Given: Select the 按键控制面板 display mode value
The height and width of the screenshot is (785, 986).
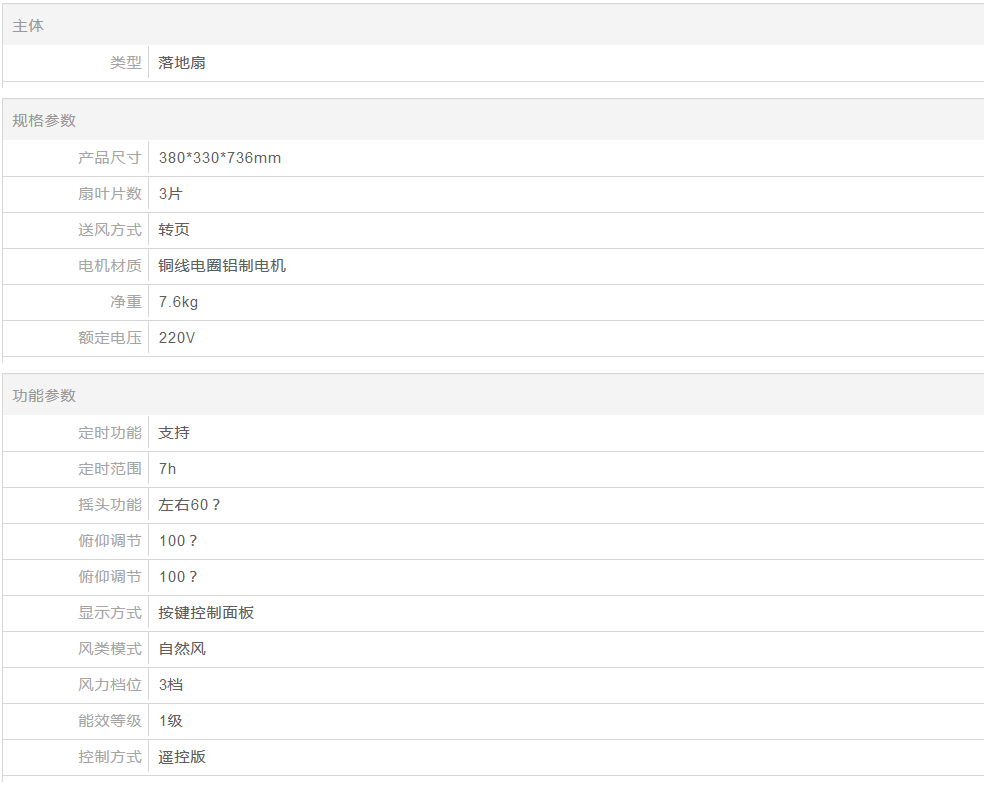Looking at the screenshot, I should [206, 613].
